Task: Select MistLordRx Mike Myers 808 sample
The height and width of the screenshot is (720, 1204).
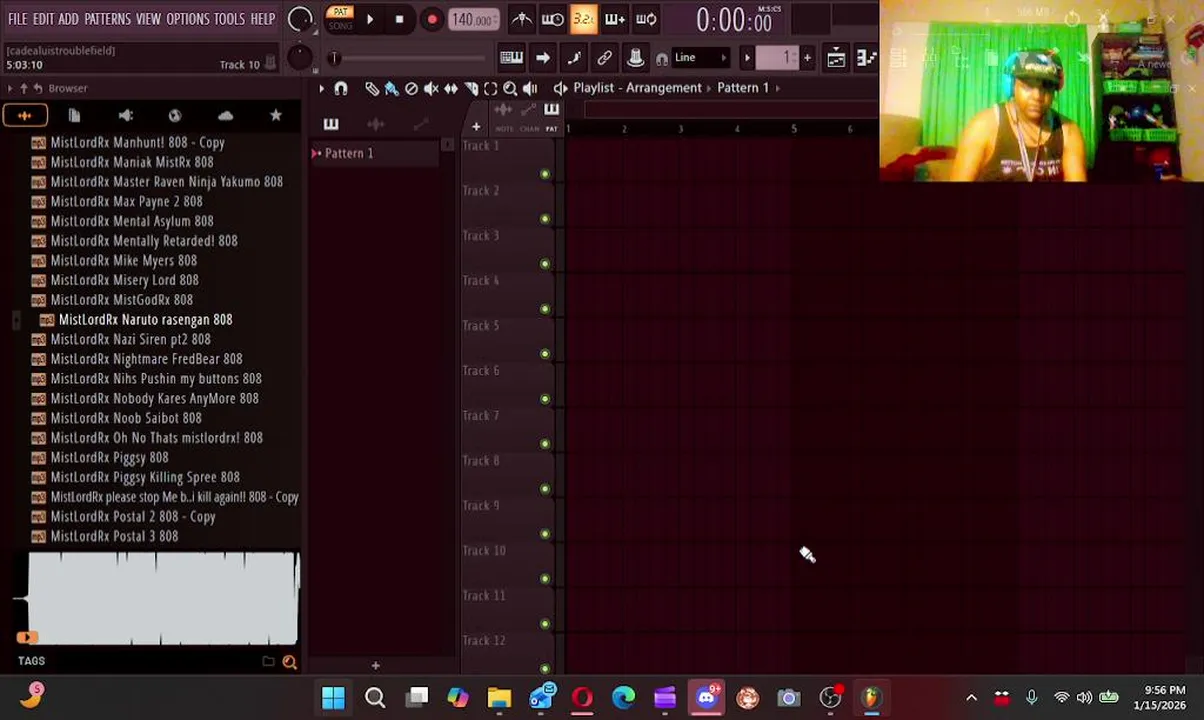Action: point(123,261)
